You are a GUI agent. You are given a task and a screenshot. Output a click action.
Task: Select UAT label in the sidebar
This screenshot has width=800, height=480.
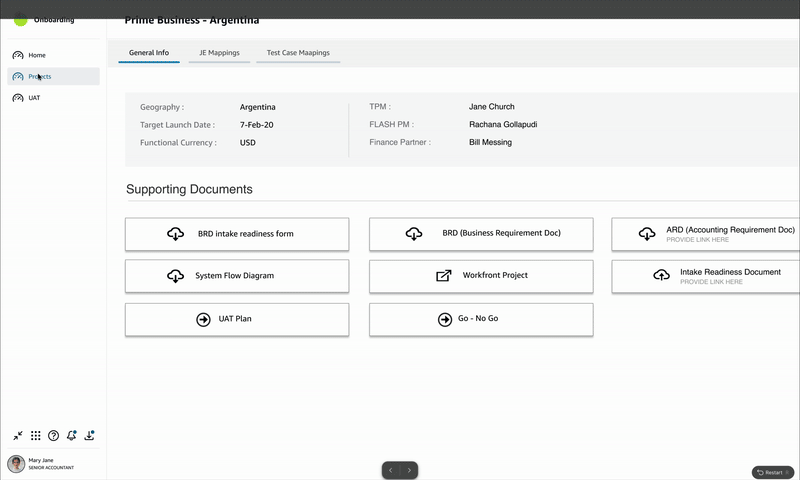[x=34, y=98]
